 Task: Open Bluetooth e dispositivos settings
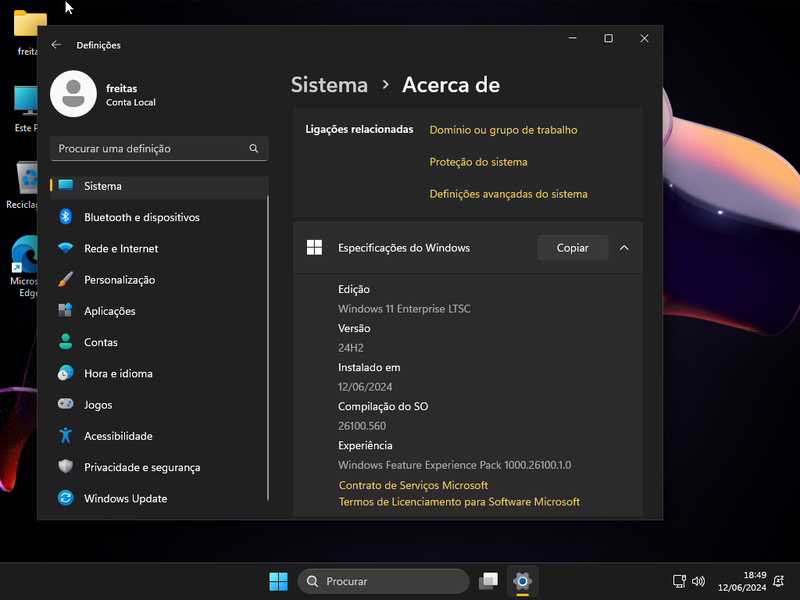[159, 217]
